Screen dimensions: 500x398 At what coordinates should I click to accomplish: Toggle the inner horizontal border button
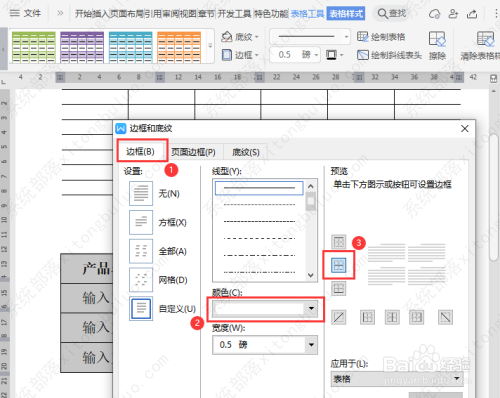tap(339, 265)
